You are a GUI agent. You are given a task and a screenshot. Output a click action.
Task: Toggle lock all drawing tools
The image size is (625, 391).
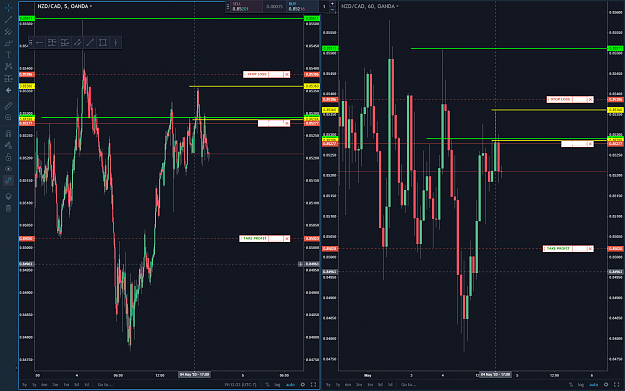8,157
